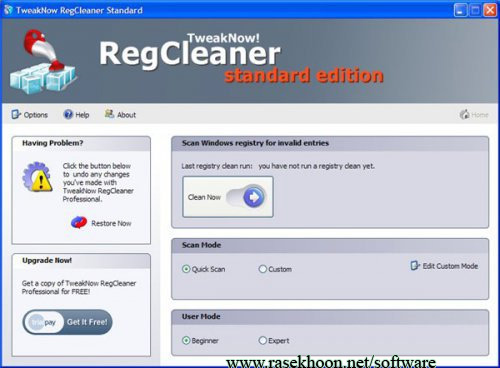Click the greyed Home icon

point(464,115)
